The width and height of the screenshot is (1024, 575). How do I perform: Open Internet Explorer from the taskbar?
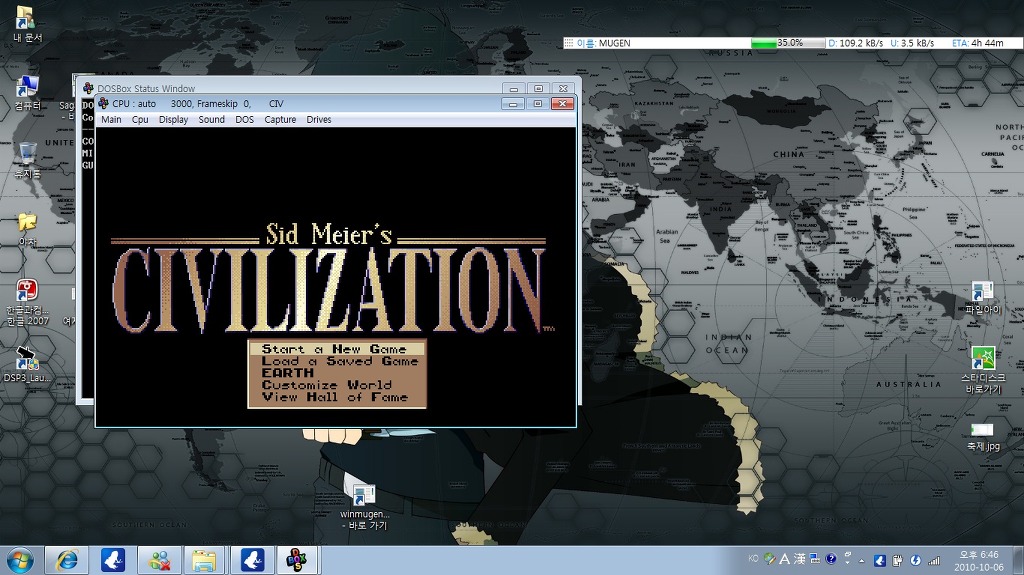(x=67, y=560)
